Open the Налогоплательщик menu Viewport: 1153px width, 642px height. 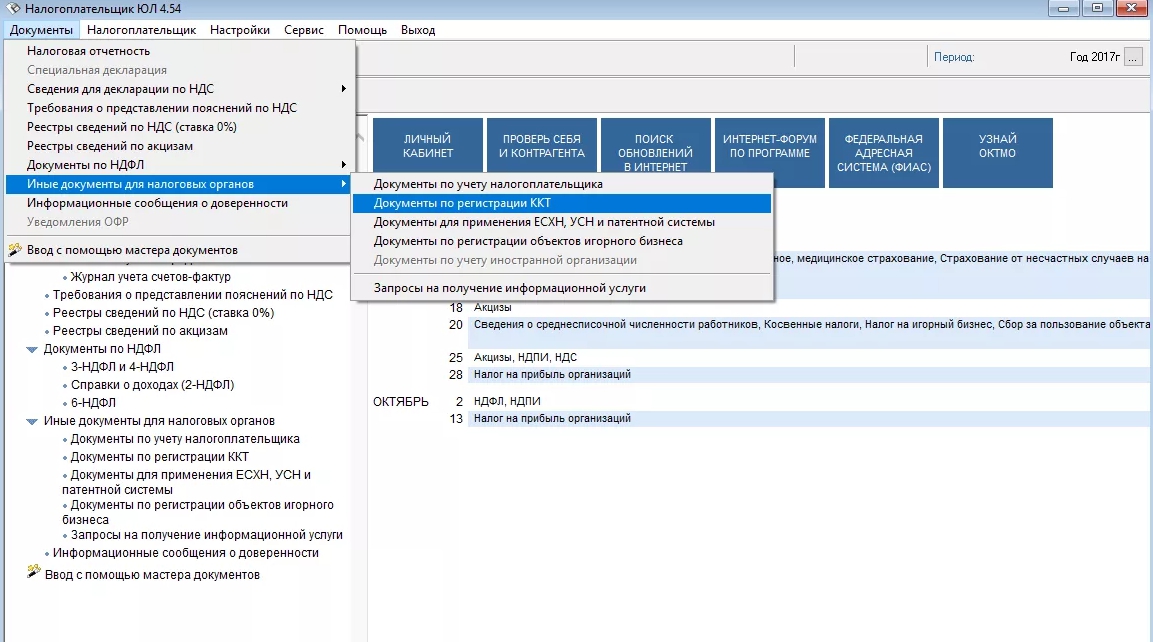(141, 30)
